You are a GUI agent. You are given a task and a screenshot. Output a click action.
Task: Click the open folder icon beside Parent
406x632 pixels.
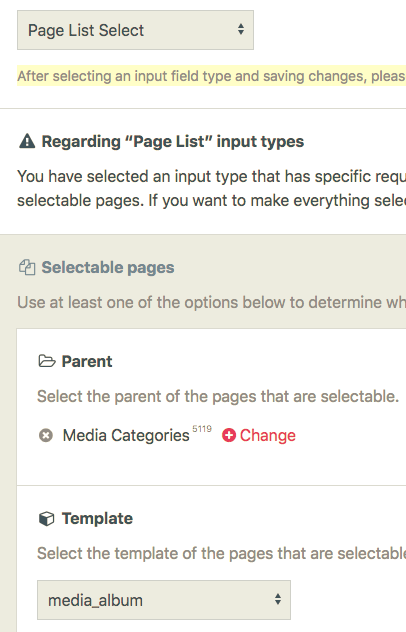point(47,361)
